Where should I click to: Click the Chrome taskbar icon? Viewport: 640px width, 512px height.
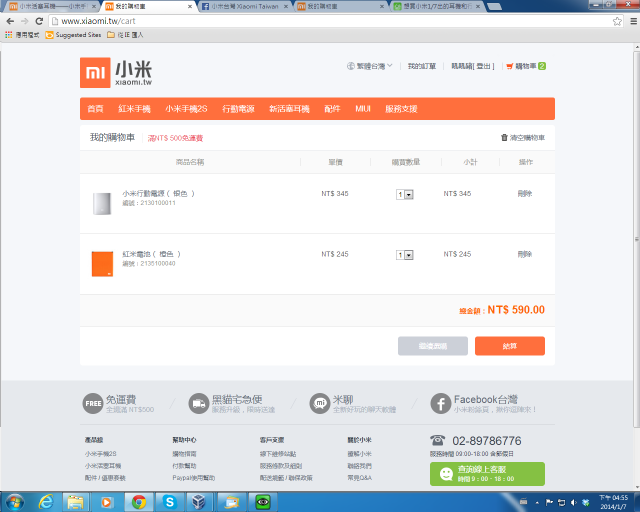(x=139, y=502)
